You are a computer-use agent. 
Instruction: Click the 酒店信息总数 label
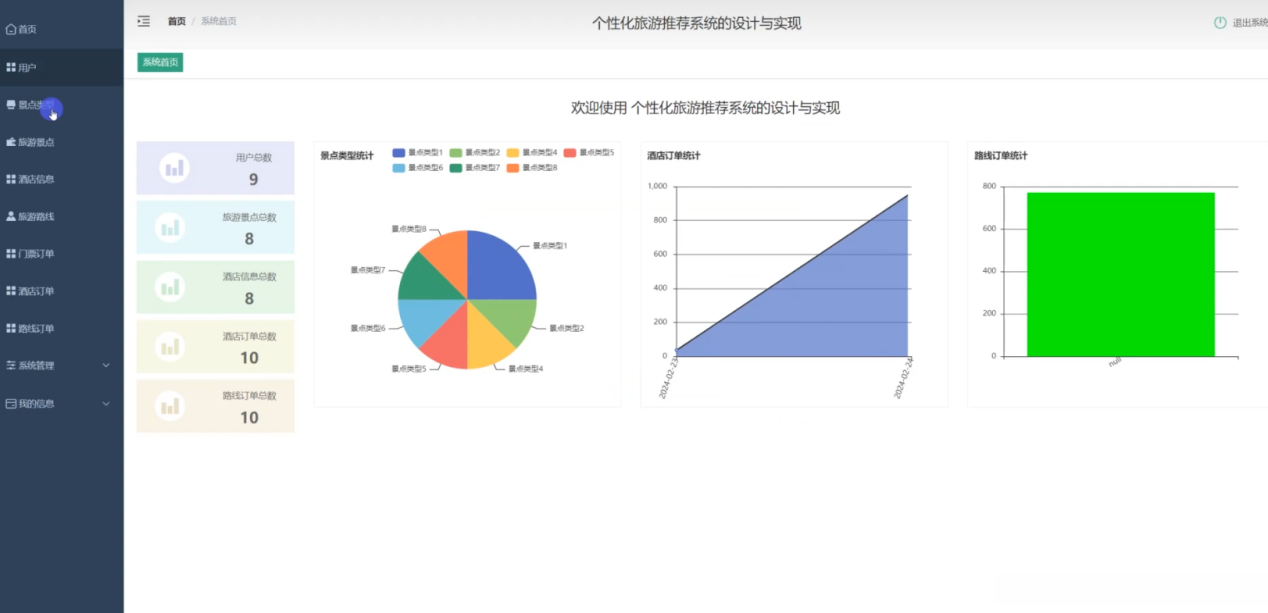249,277
